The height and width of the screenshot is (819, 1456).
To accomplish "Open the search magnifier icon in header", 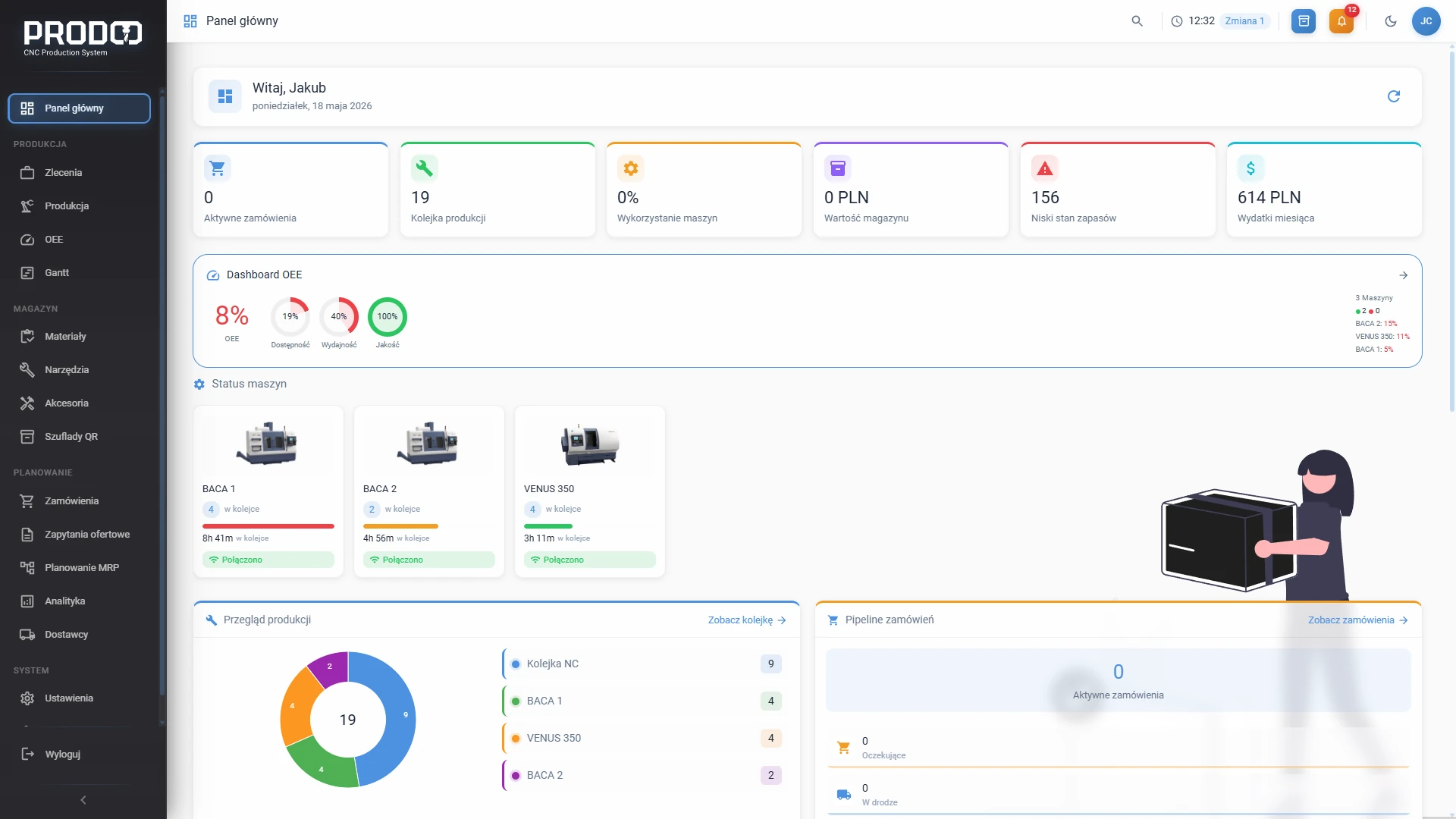I will click(x=1137, y=21).
